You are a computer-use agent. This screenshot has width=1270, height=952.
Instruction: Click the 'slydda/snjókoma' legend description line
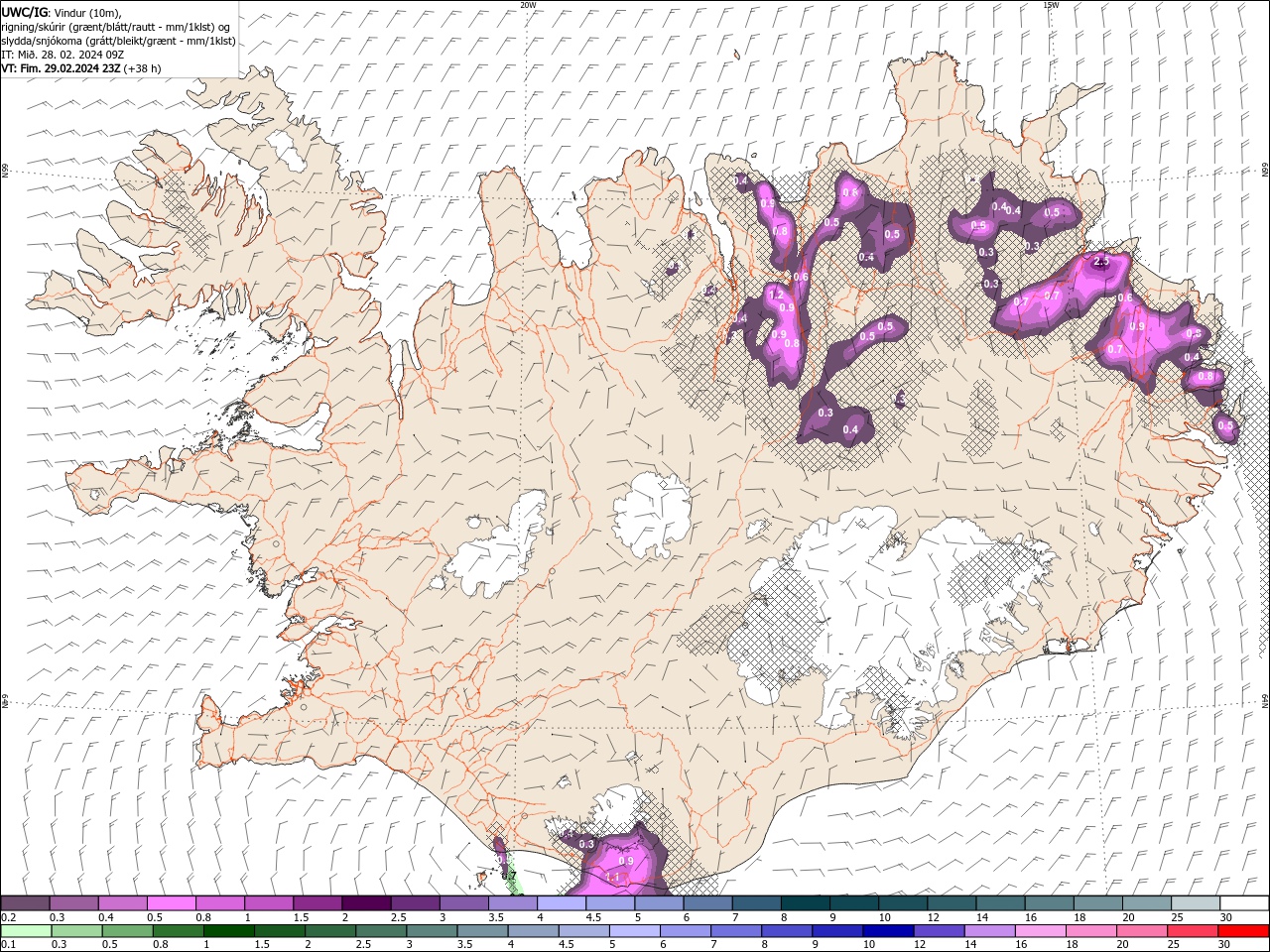[118, 41]
